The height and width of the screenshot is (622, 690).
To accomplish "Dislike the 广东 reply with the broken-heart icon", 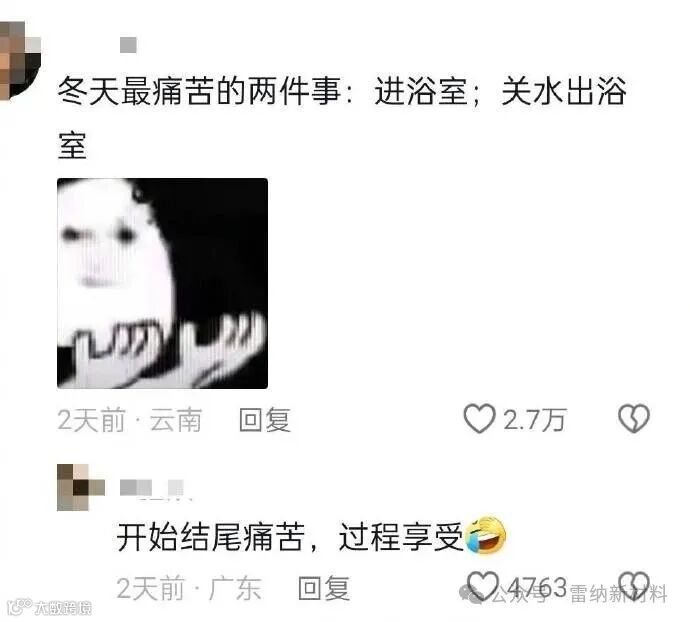I will tap(634, 586).
